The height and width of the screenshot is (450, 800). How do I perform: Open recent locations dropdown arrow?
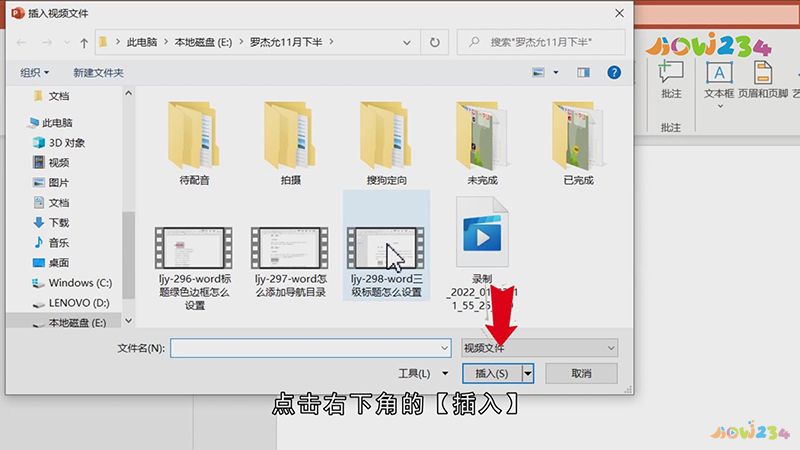66,43
